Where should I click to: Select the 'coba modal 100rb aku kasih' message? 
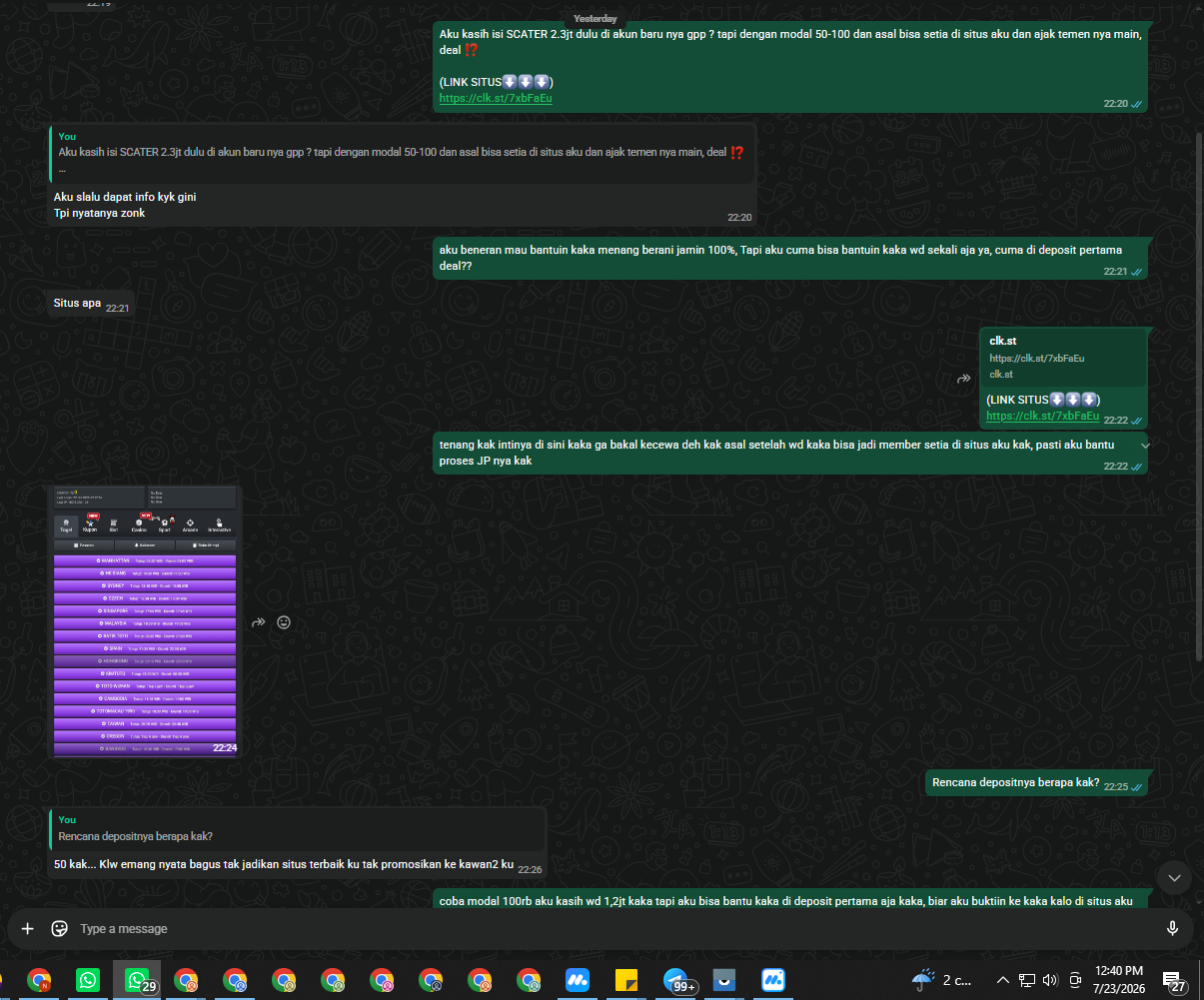point(789,900)
